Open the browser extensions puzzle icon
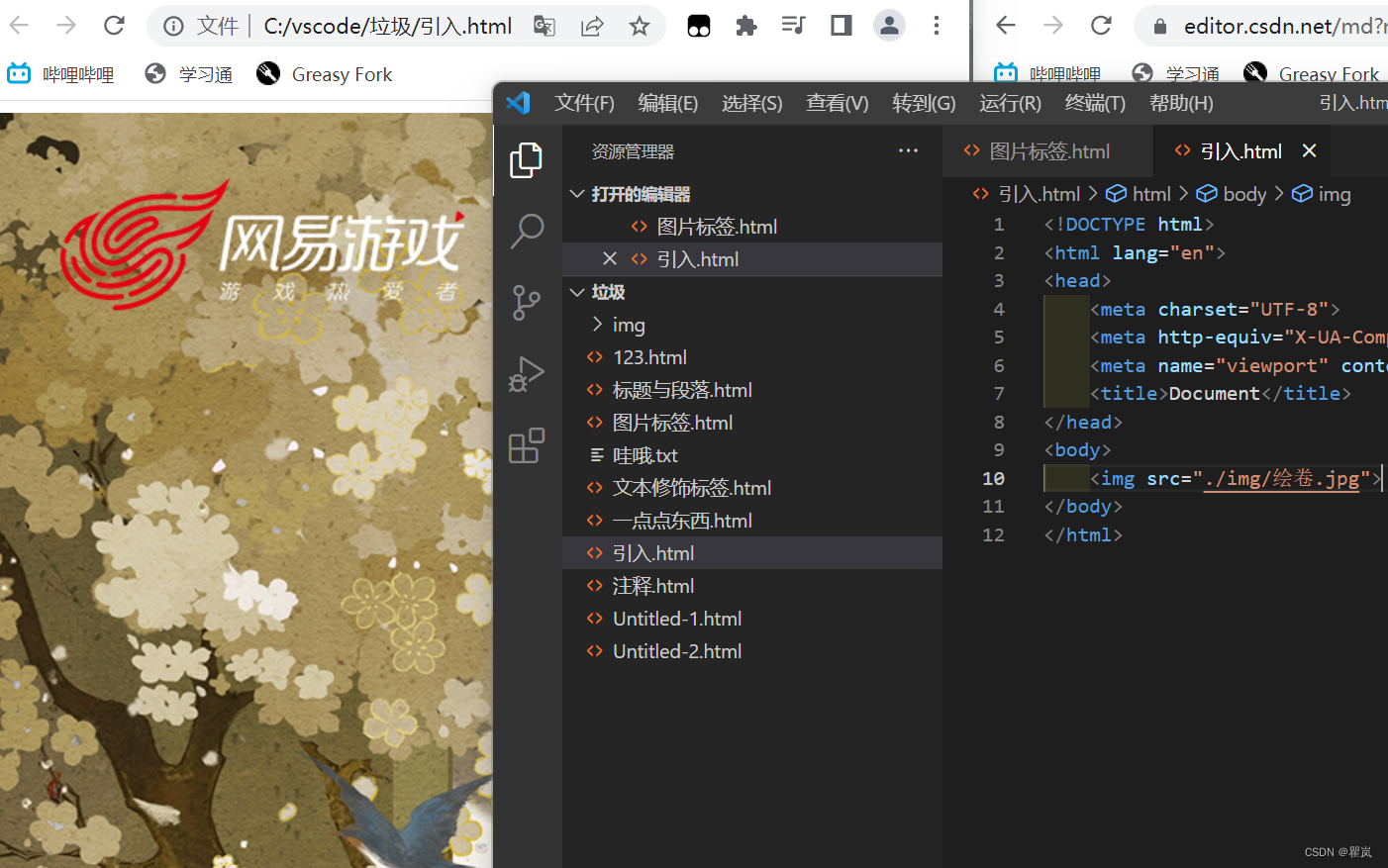The image size is (1388, 868). point(746,26)
